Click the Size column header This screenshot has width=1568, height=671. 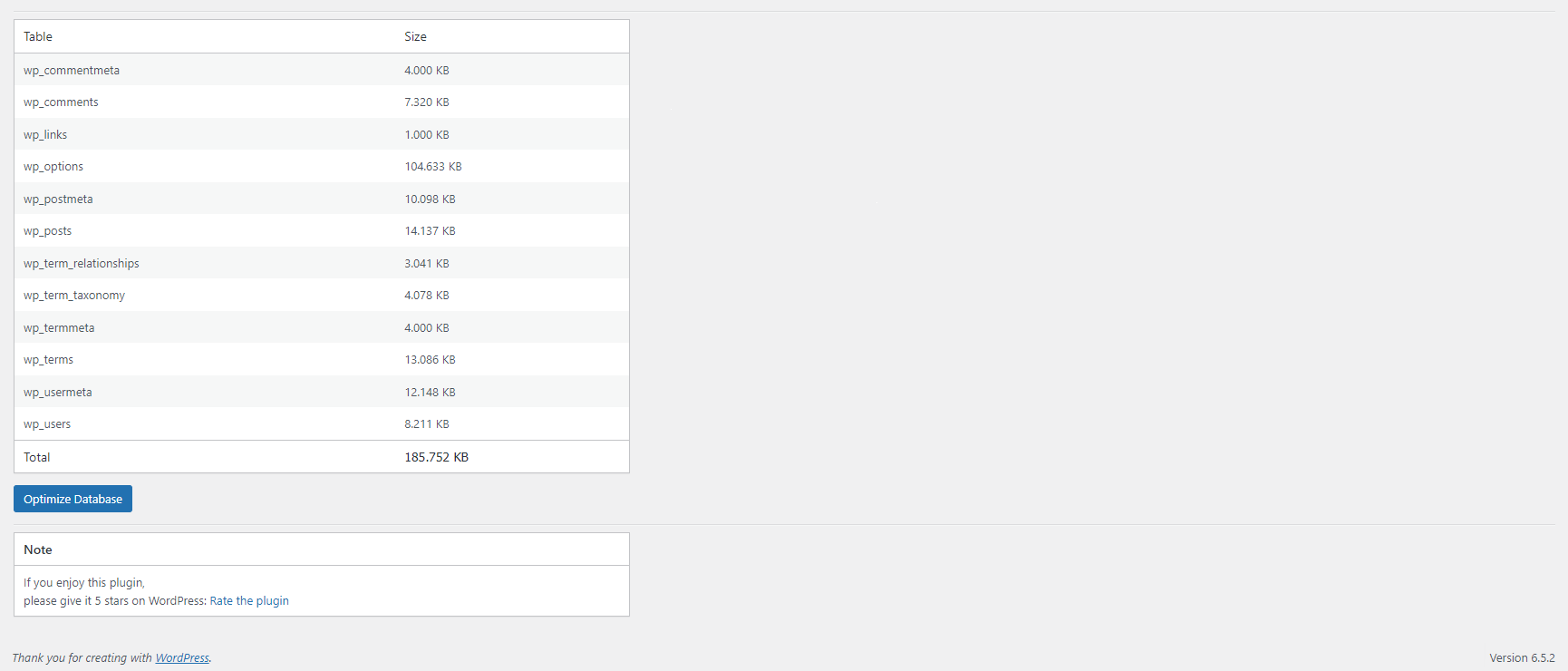415,36
